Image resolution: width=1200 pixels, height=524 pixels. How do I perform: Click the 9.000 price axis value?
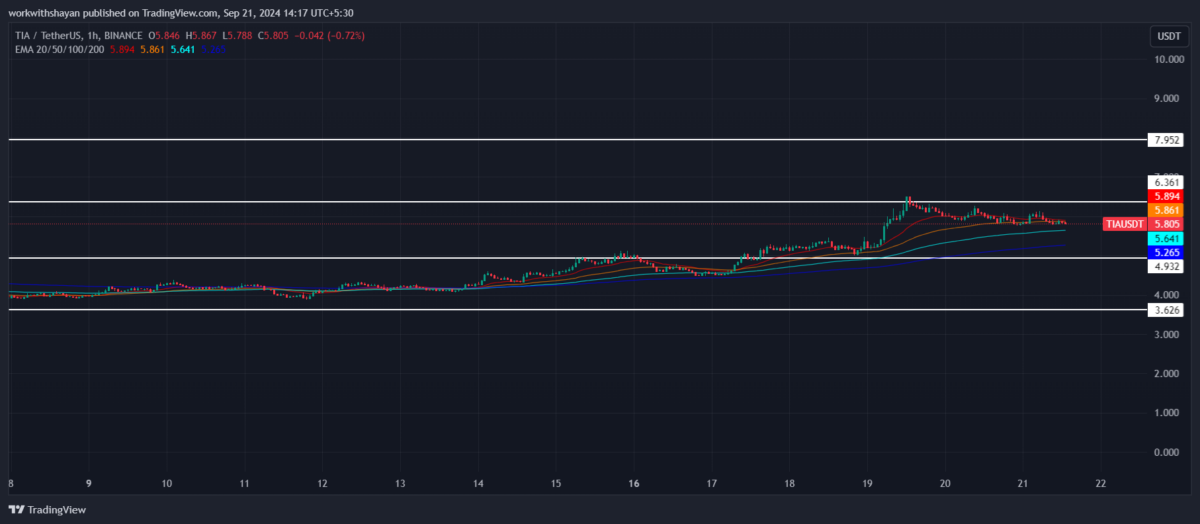1168,98
